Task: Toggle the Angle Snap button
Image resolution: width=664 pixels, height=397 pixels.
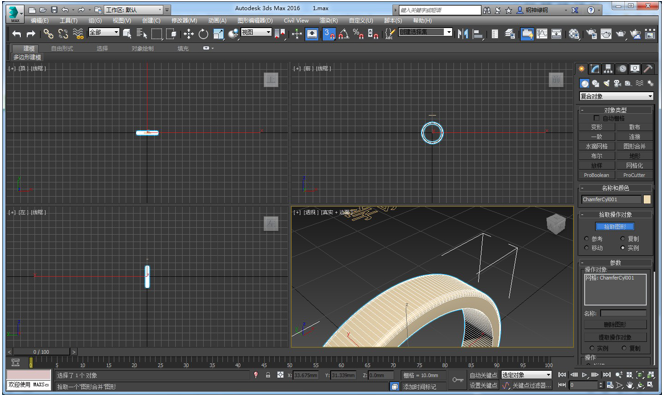Action: [343, 34]
